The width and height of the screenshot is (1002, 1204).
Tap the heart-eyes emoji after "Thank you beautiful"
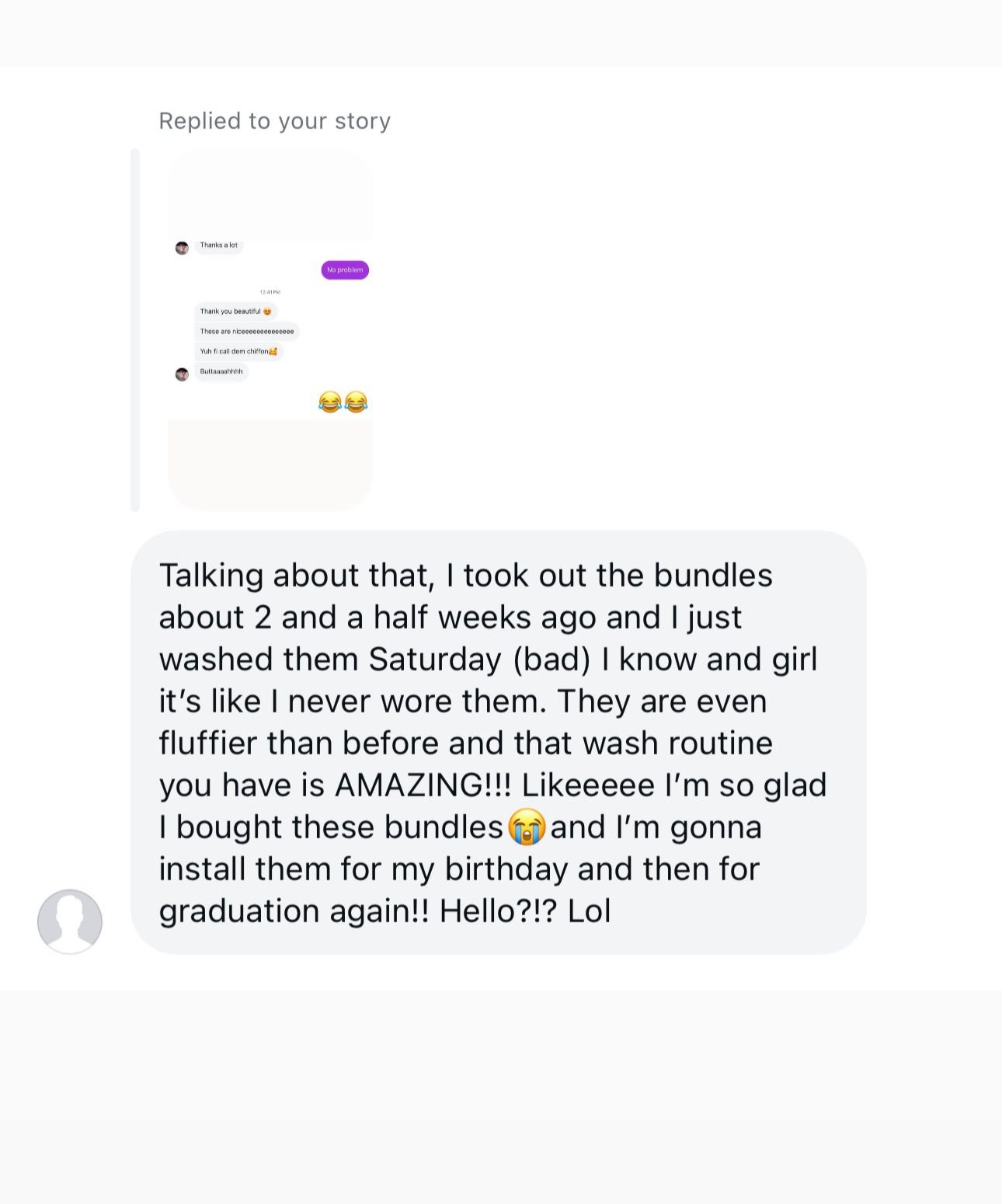(267, 311)
